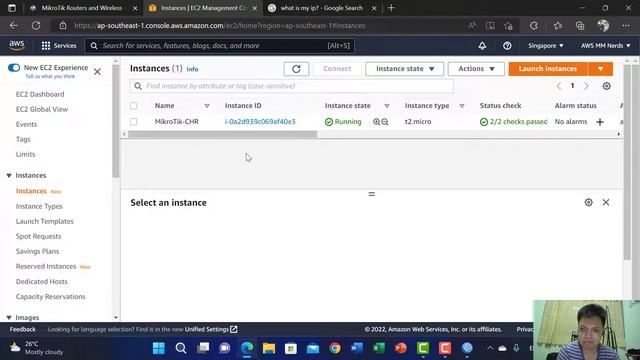
Task: Click panel resize handle above details
Action: click(371, 194)
